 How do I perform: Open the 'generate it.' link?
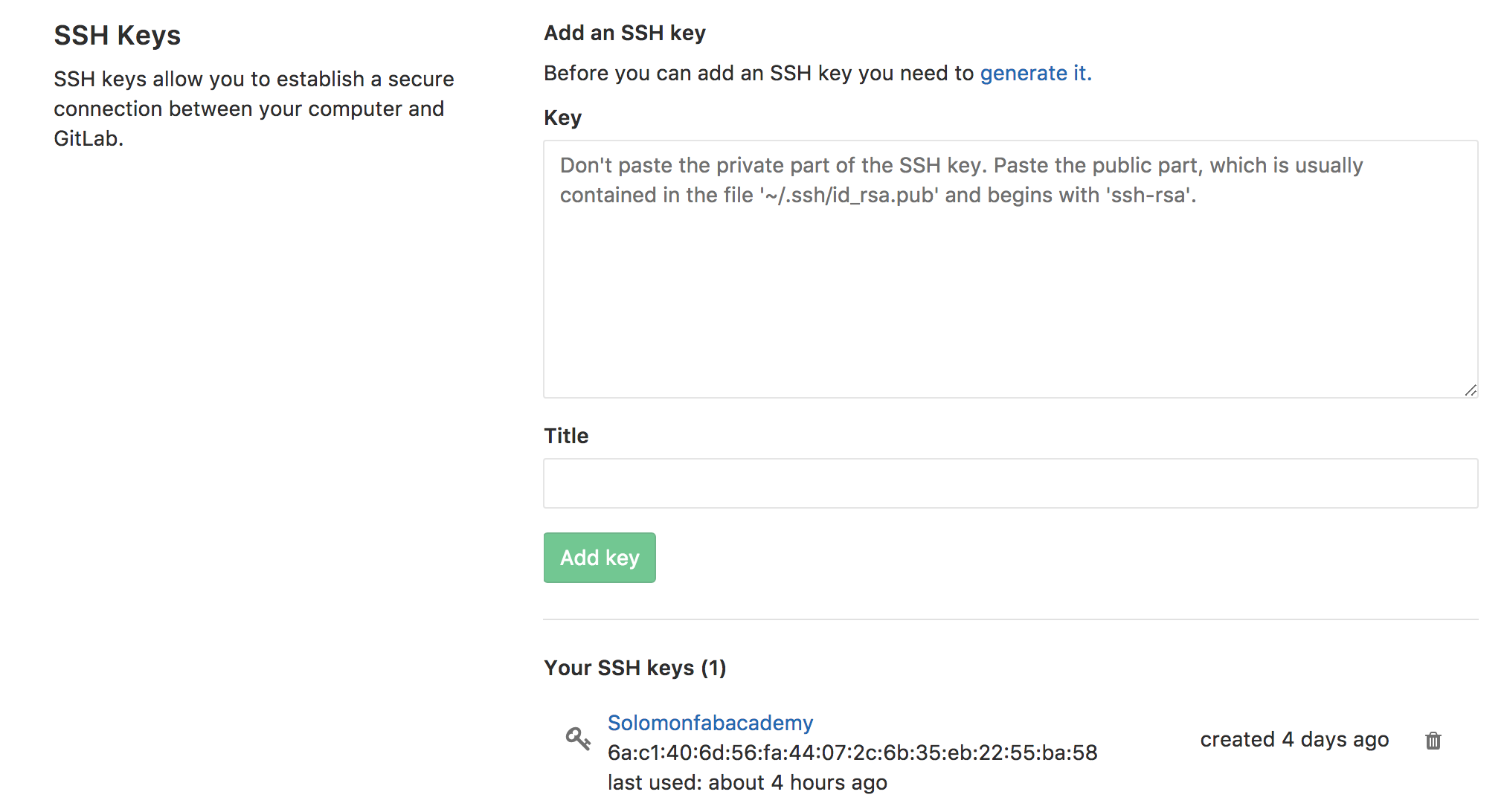[1035, 73]
